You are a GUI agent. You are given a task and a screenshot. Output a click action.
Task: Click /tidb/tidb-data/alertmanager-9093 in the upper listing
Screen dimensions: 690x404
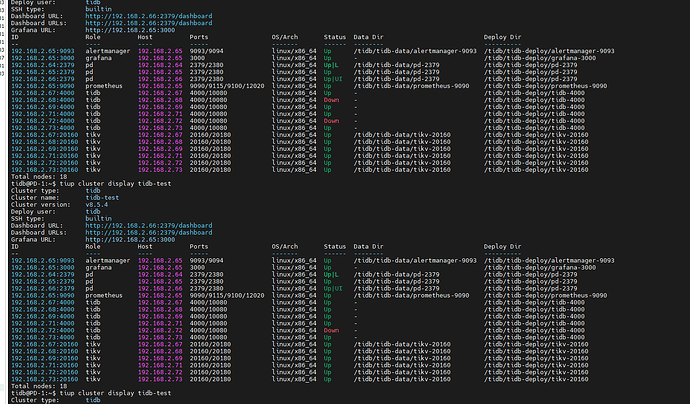tap(415, 51)
